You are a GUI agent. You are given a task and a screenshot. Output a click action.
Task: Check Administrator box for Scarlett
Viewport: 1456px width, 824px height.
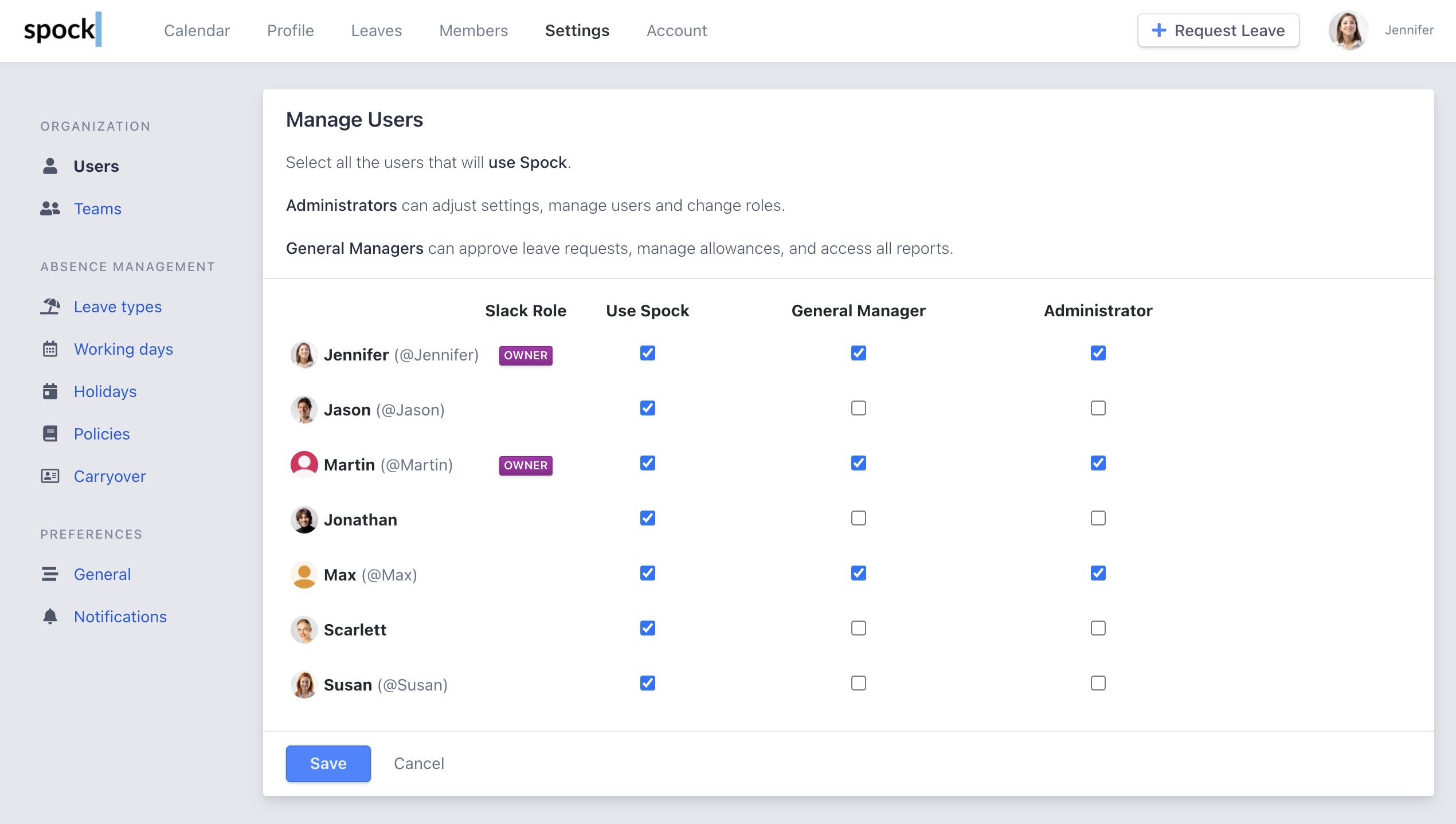tap(1098, 628)
